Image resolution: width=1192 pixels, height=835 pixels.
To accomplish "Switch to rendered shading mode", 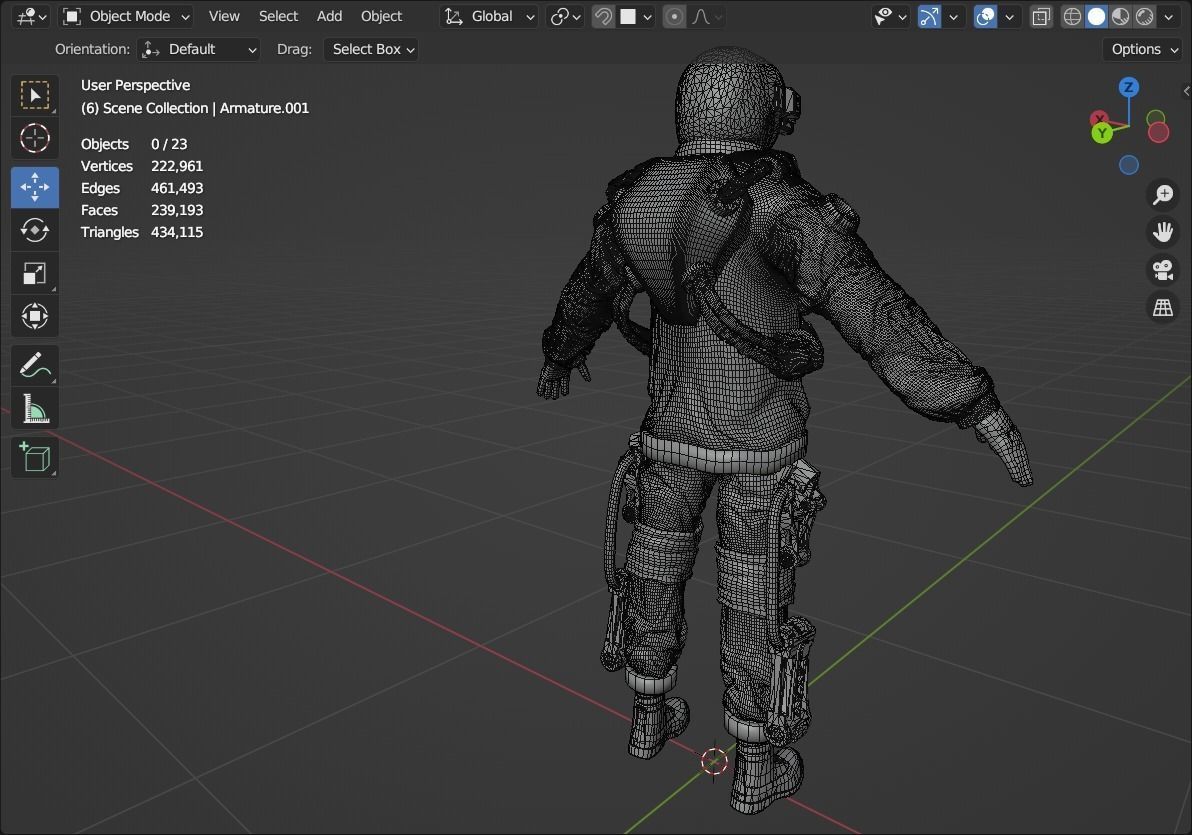I will (1145, 16).
